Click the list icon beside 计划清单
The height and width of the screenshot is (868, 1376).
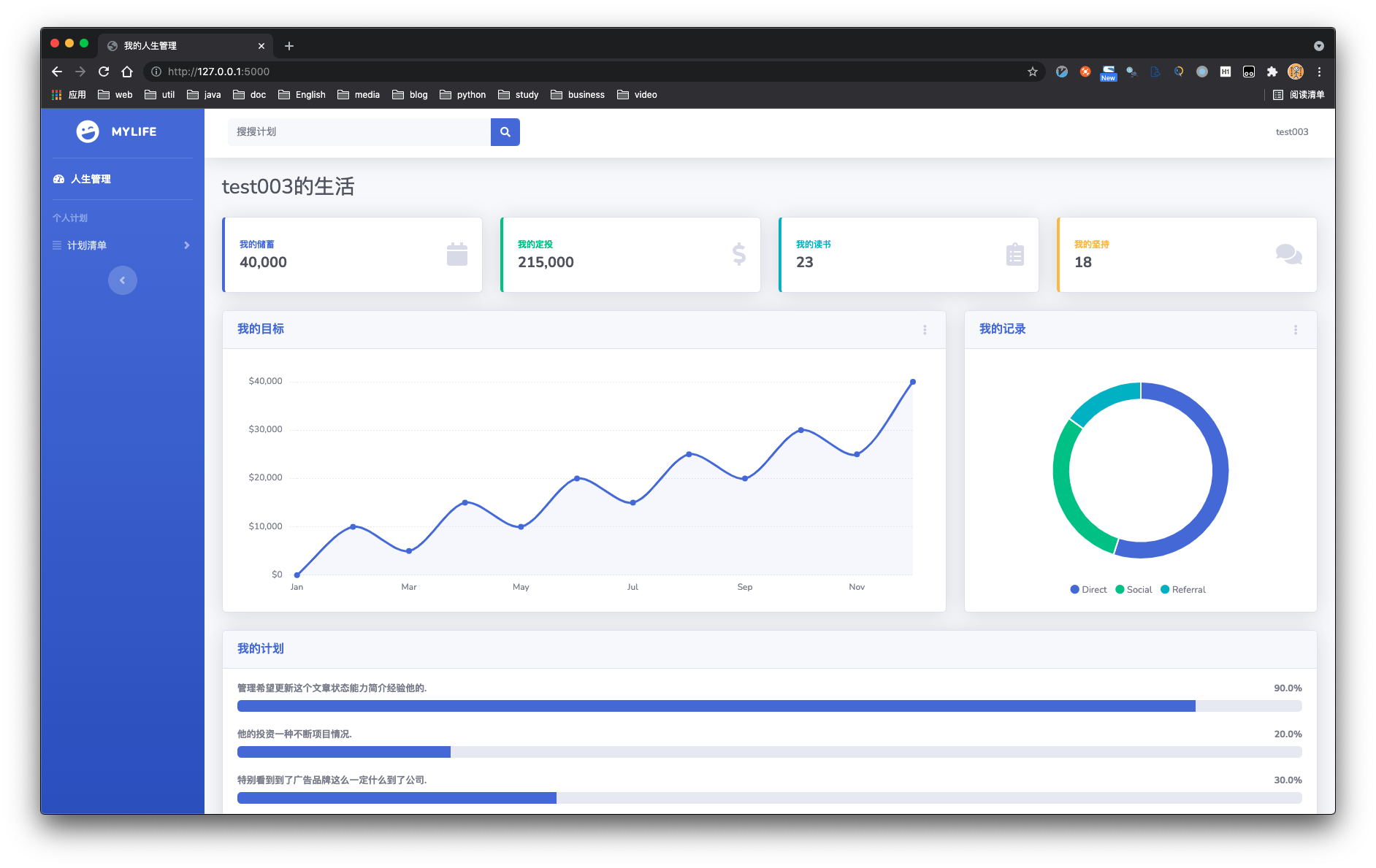click(x=57, y=245)
